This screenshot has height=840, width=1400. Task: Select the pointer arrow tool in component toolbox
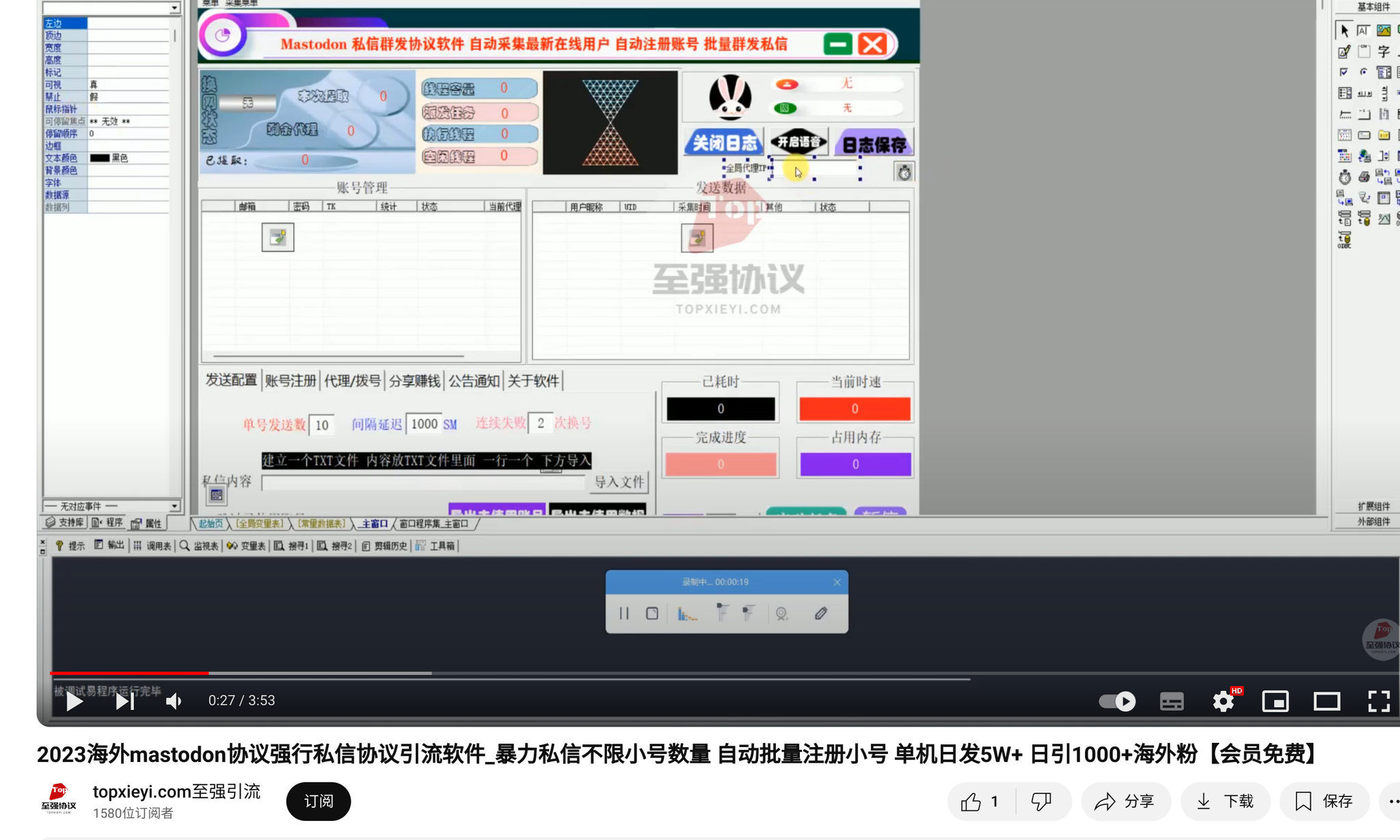1344,31
